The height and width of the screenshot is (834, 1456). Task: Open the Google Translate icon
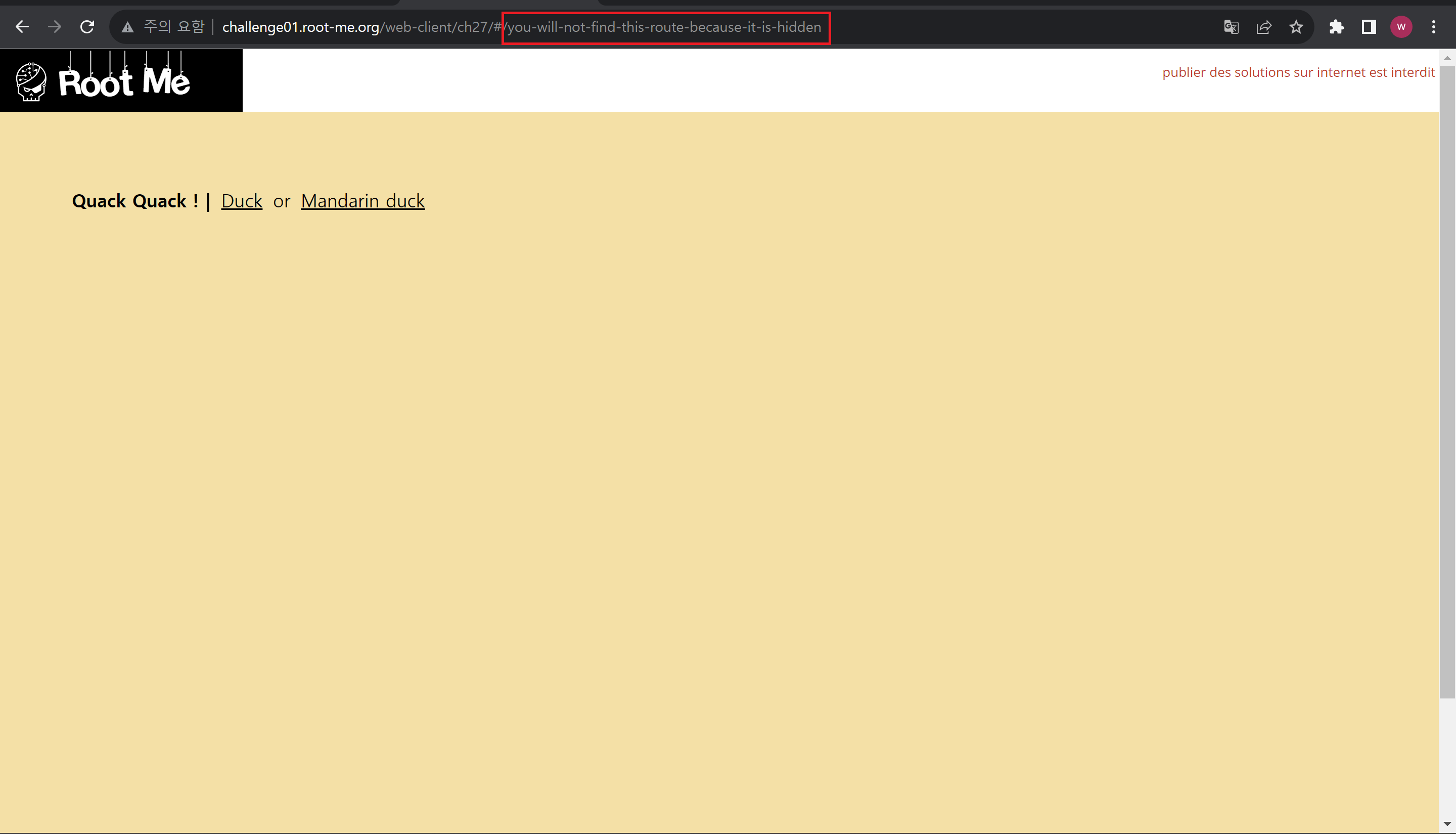coord(1231,27)
